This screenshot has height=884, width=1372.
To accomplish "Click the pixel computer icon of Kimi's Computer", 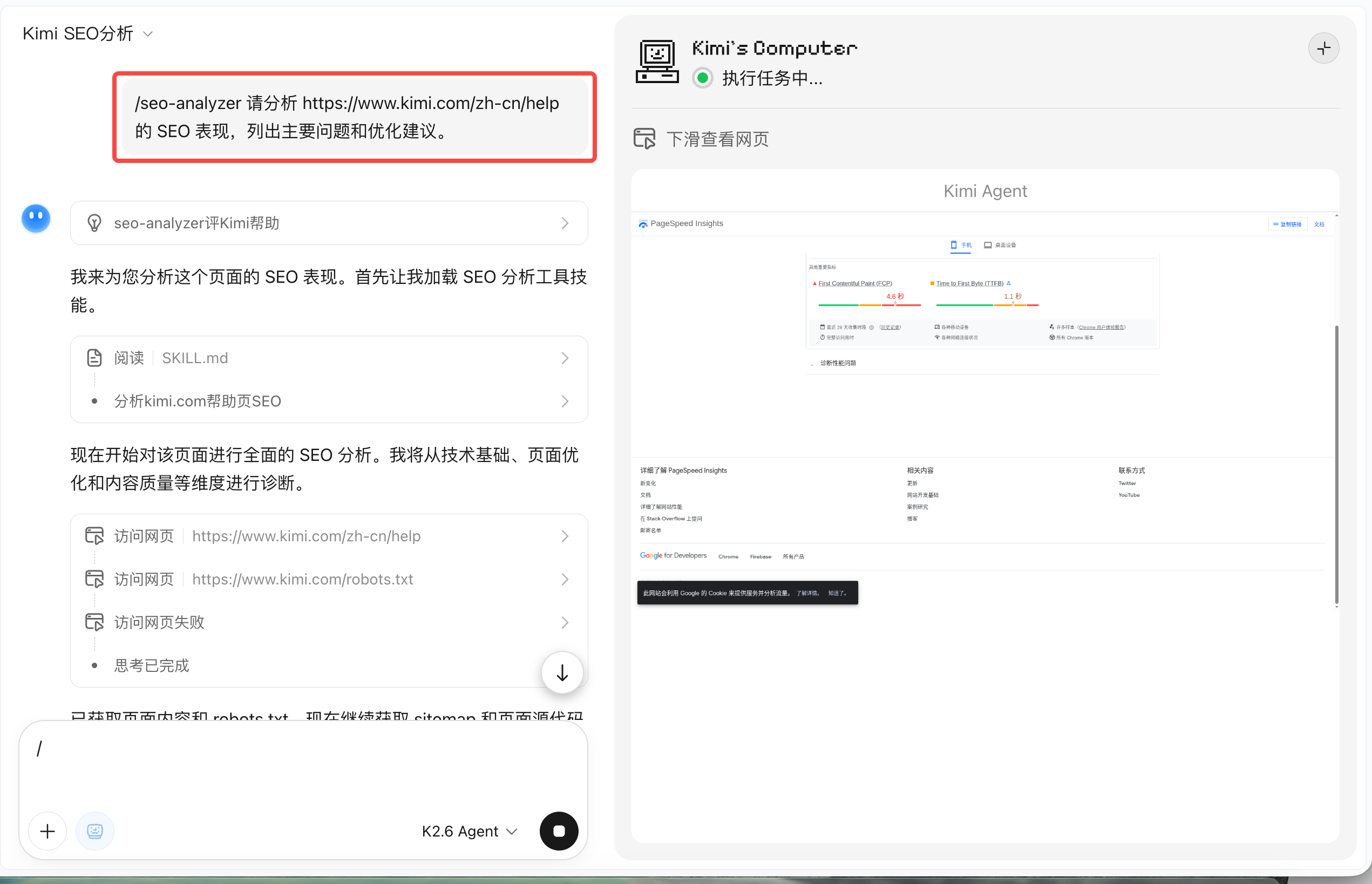I will tap(657, 62).
